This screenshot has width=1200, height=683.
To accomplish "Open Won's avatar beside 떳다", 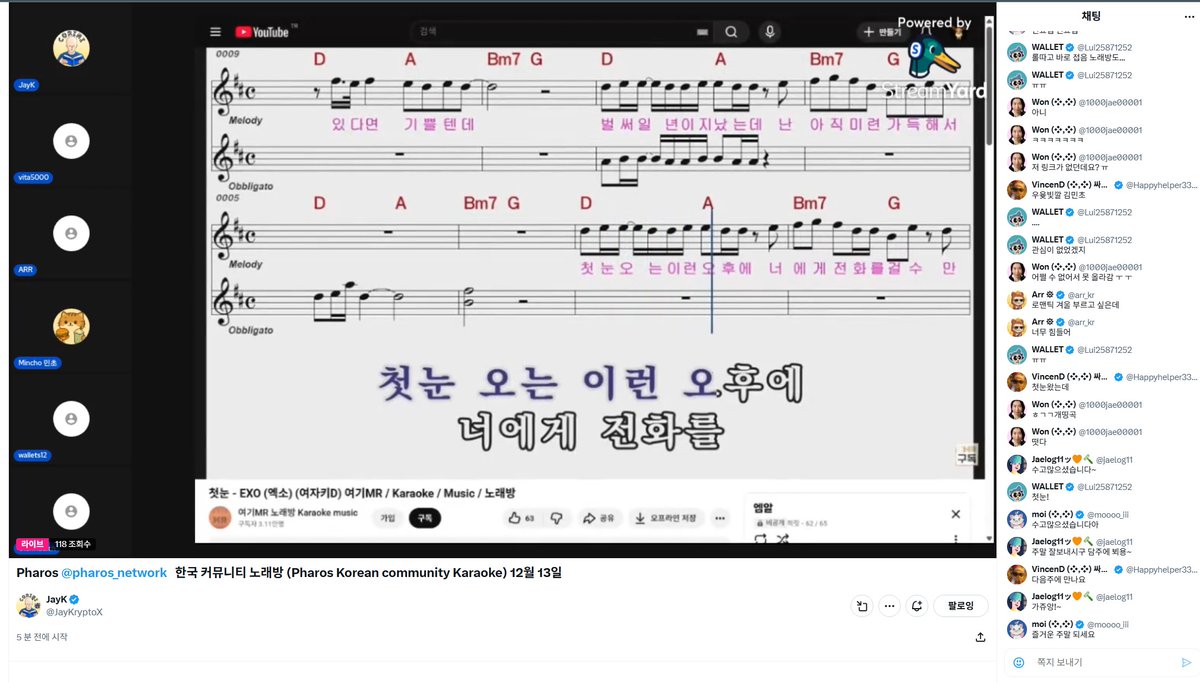I will click(1016, 437).
